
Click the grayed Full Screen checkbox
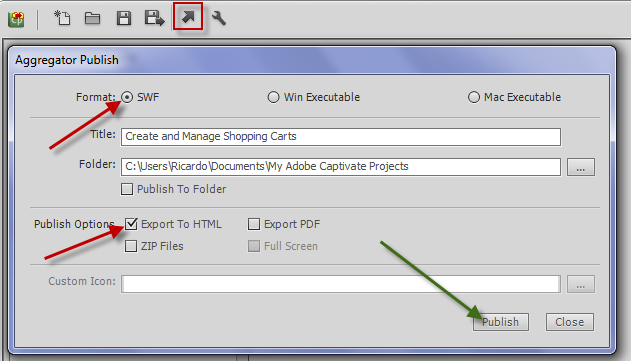pos(254,246)
